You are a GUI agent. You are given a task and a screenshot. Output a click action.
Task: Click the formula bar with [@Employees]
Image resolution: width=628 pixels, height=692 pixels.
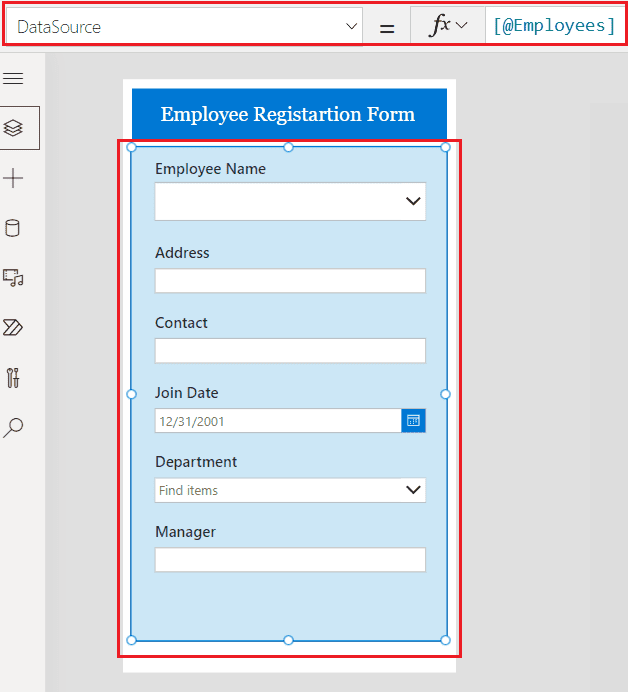554,26
